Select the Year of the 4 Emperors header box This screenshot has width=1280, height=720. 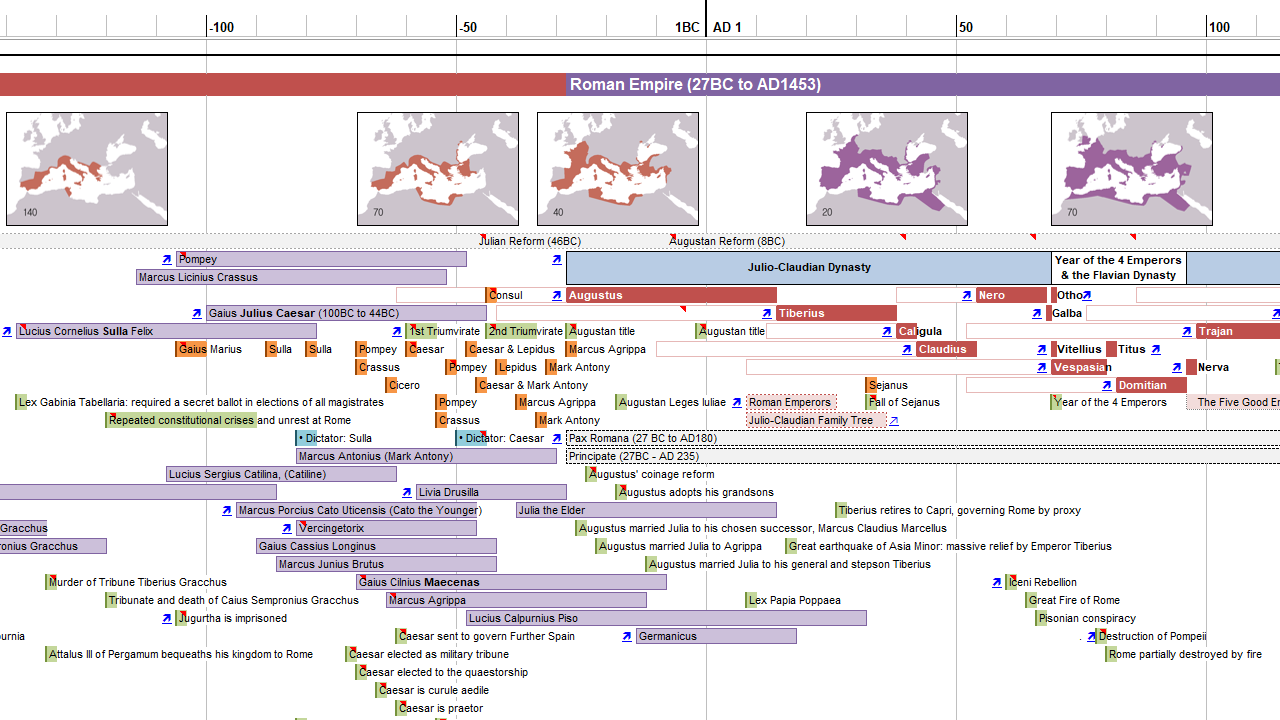(1118, 267)
